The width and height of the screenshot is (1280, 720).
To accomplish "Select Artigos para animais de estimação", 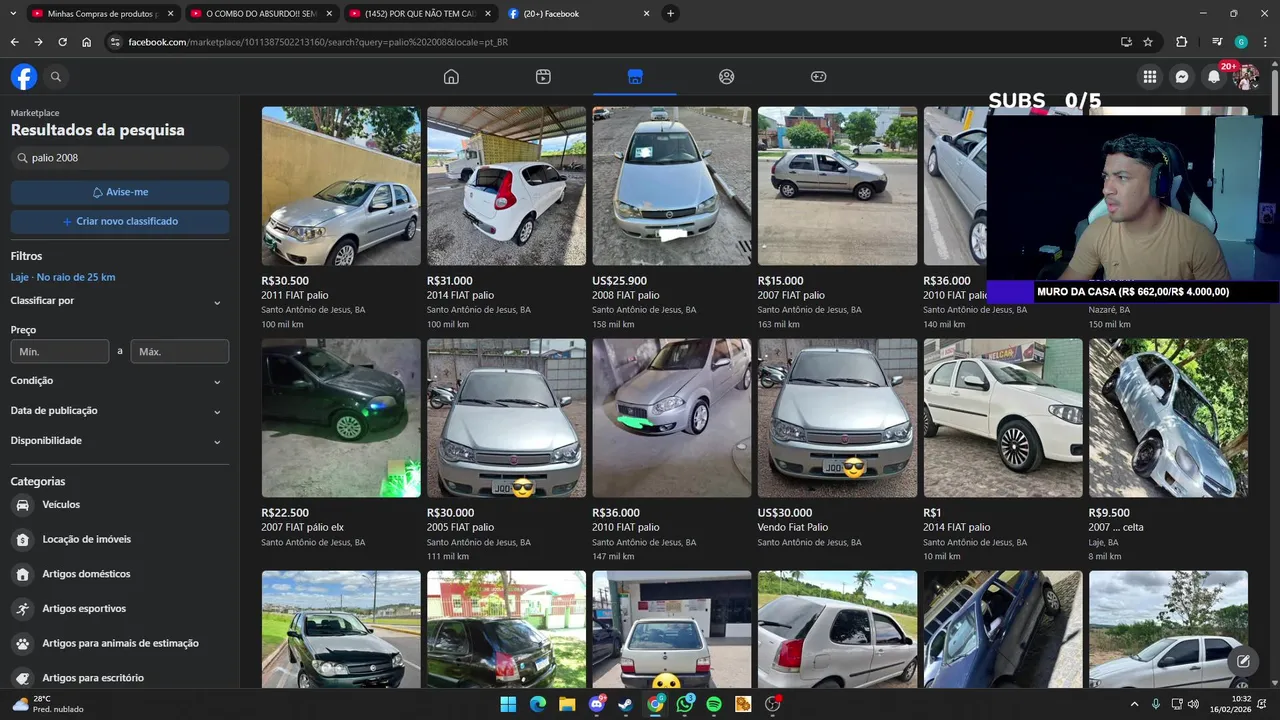I will (120, 643).
